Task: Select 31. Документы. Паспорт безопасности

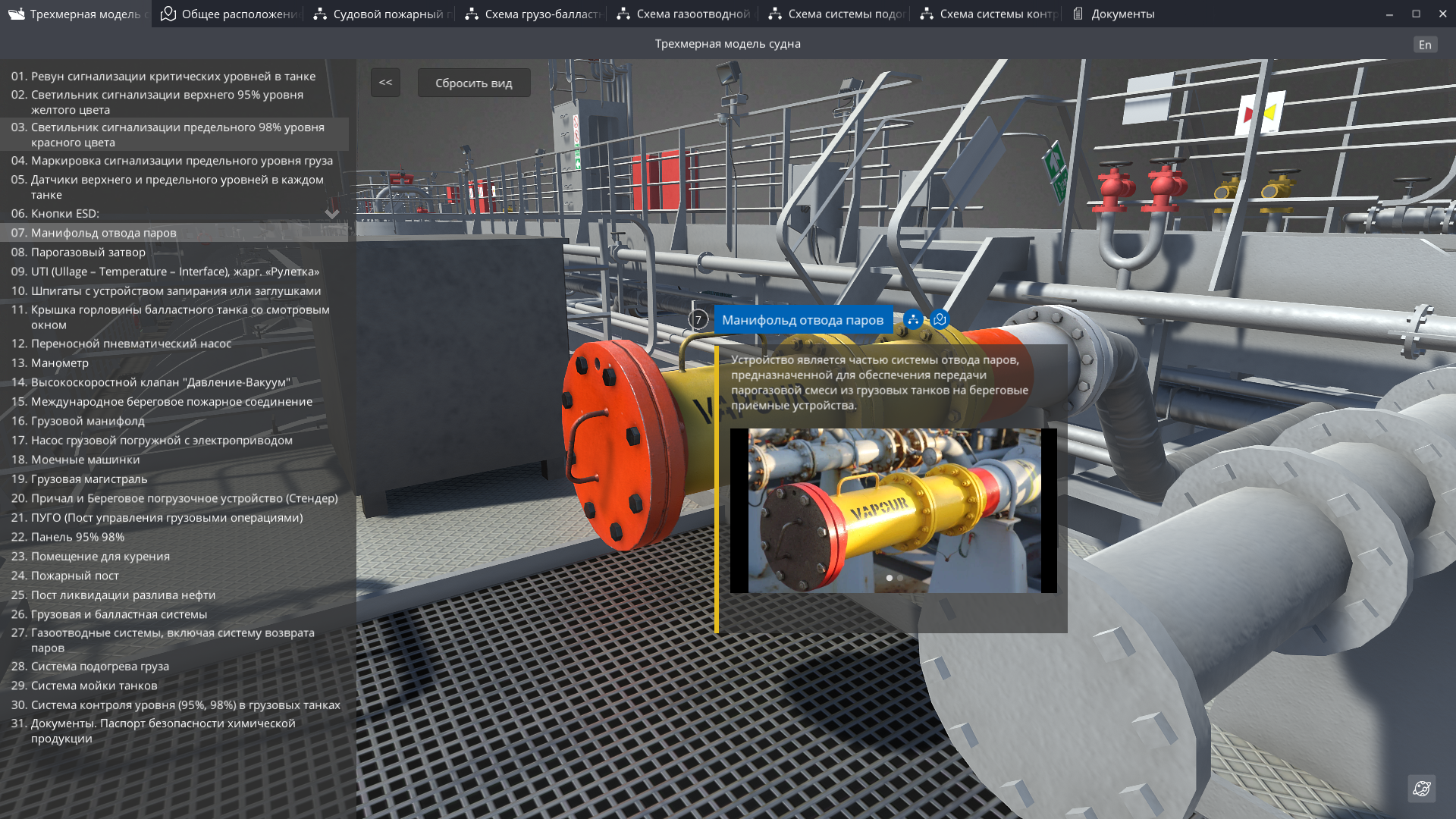Action: 174,730
